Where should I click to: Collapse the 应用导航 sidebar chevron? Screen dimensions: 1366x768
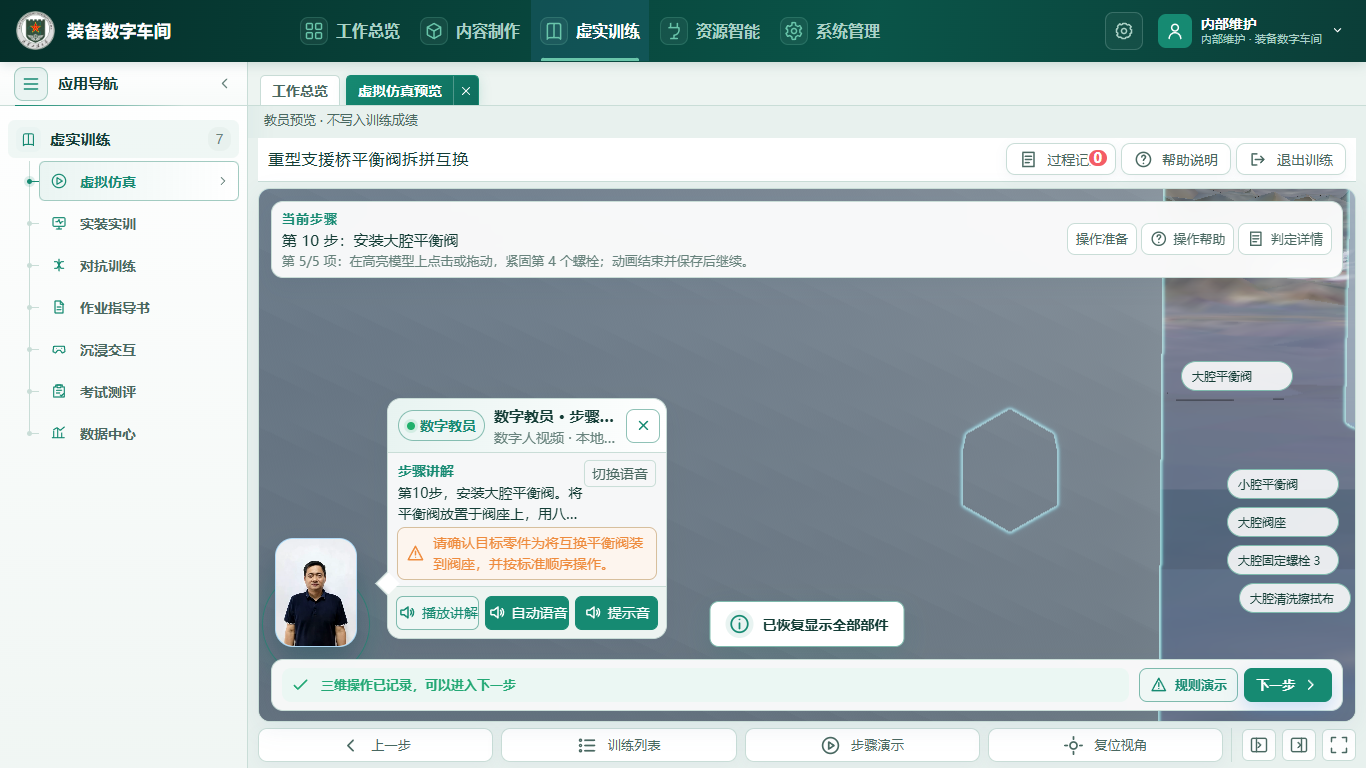pos(225,84)
